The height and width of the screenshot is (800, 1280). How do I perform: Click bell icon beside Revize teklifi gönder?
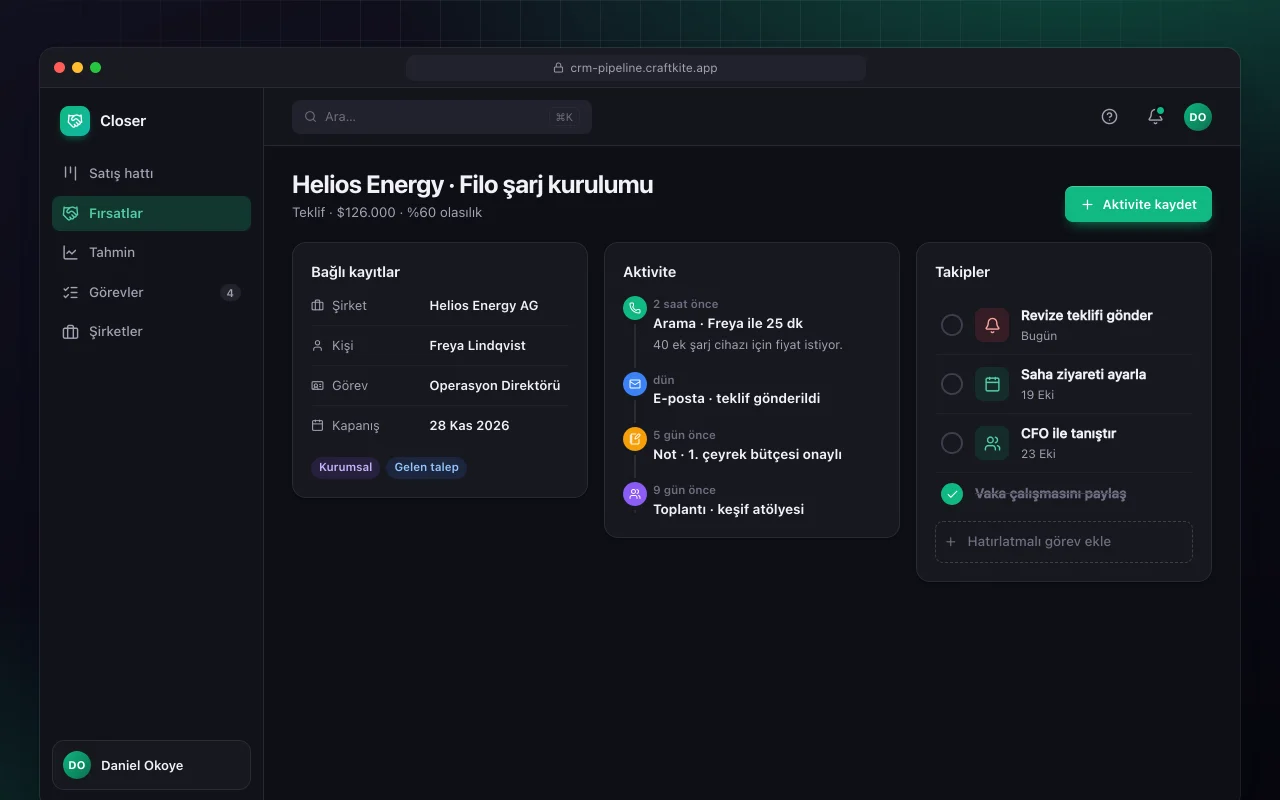992,325
